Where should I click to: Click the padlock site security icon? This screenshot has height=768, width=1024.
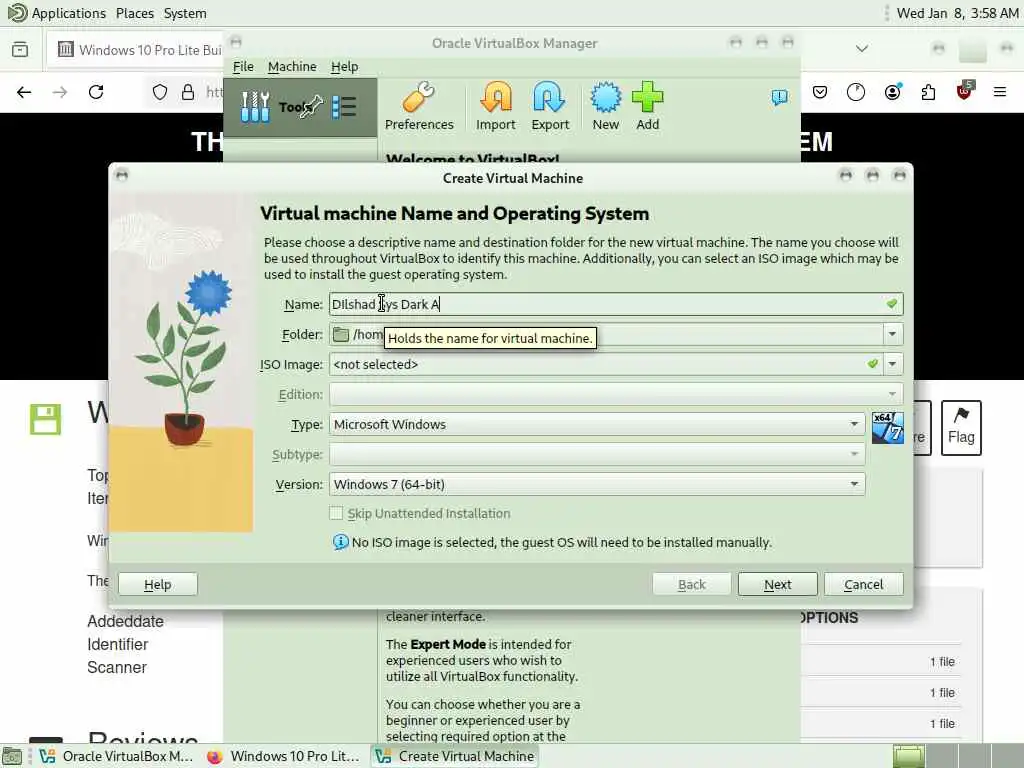(188, 92)
